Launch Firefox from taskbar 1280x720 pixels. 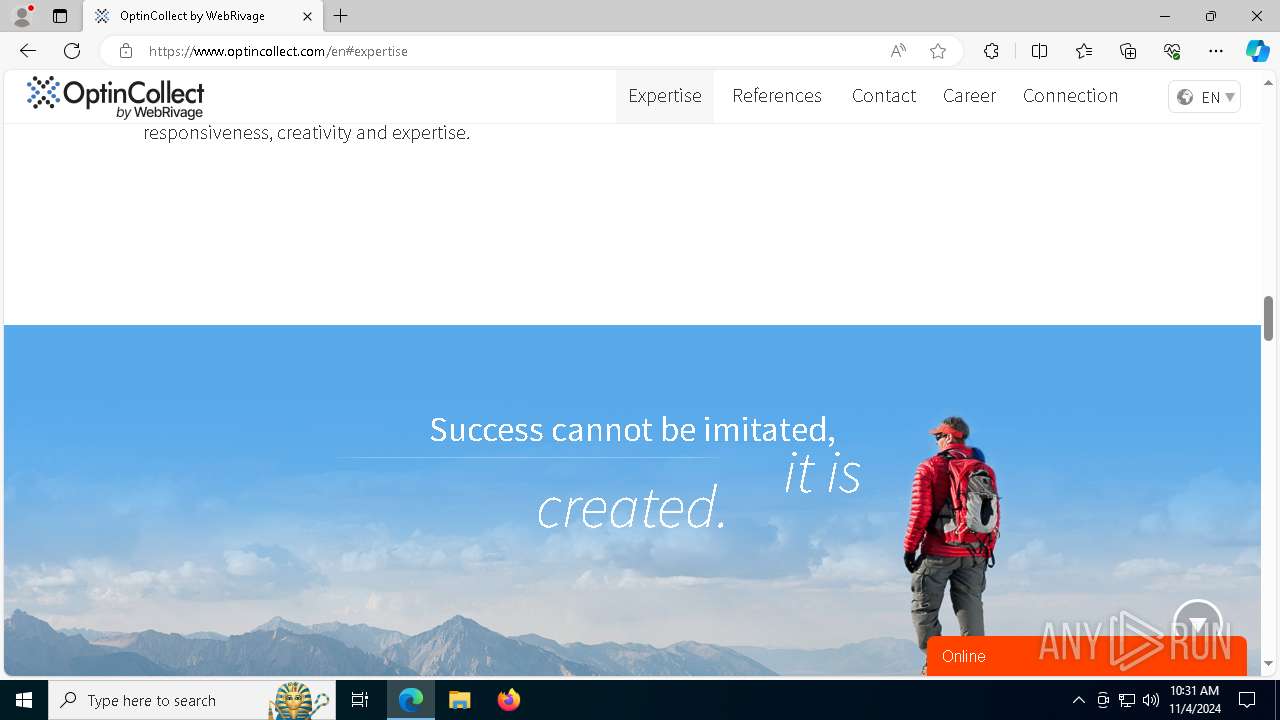point(508,700)
